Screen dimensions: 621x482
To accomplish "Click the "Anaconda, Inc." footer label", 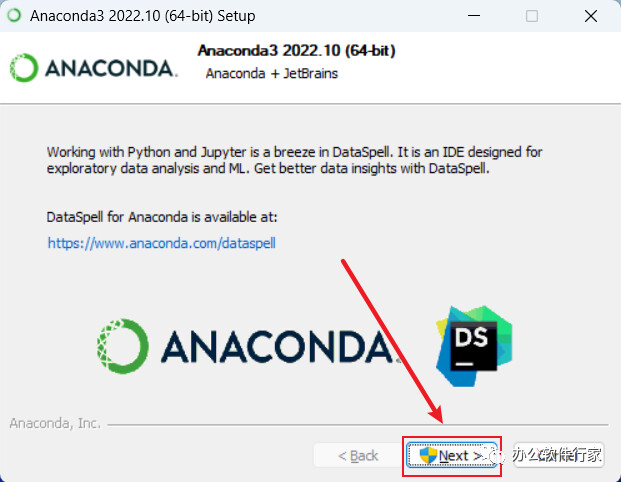I will (x=55, y=423).
